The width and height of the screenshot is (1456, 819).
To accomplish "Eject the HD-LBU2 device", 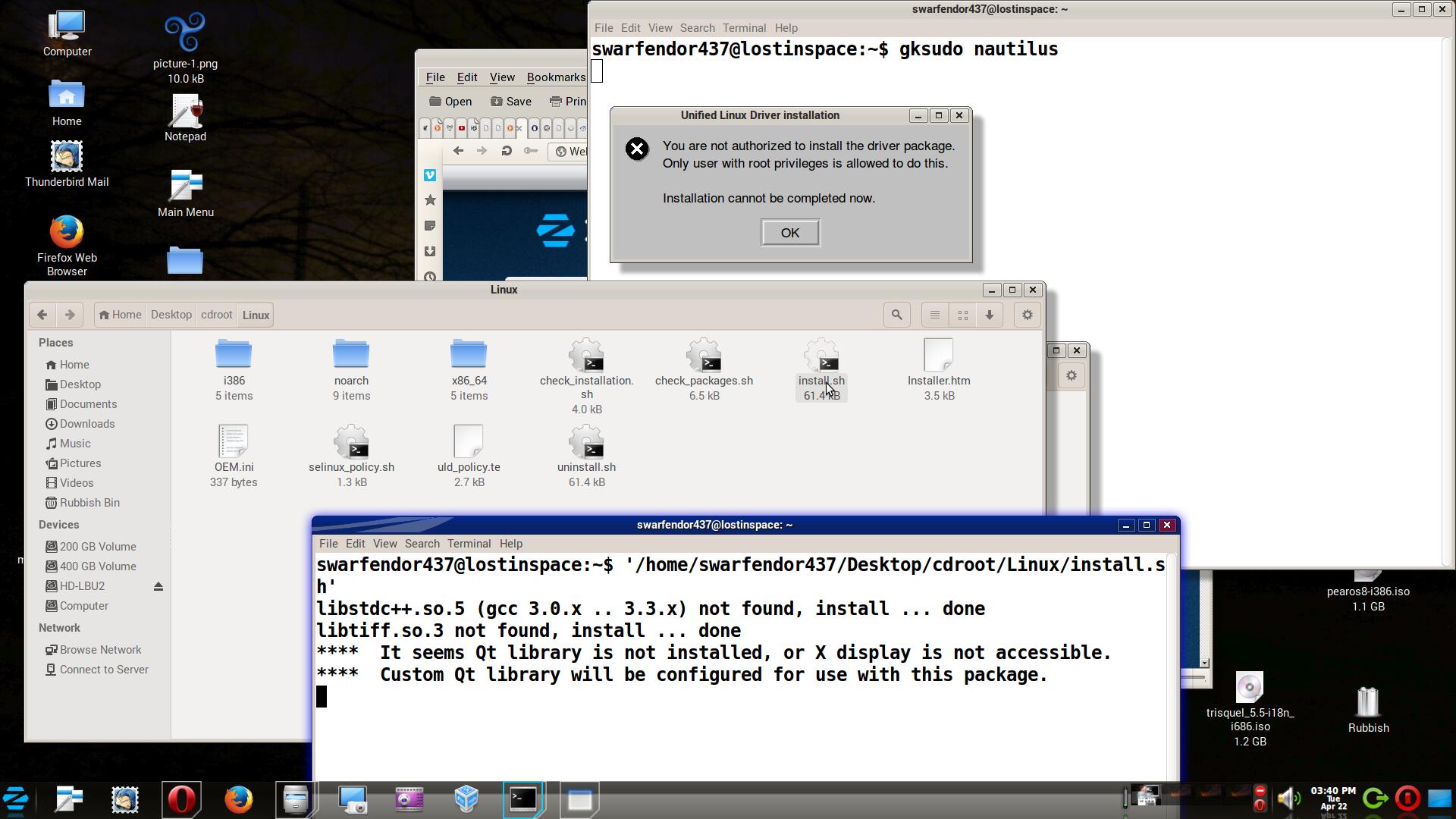I will click(x=158, y=586).
